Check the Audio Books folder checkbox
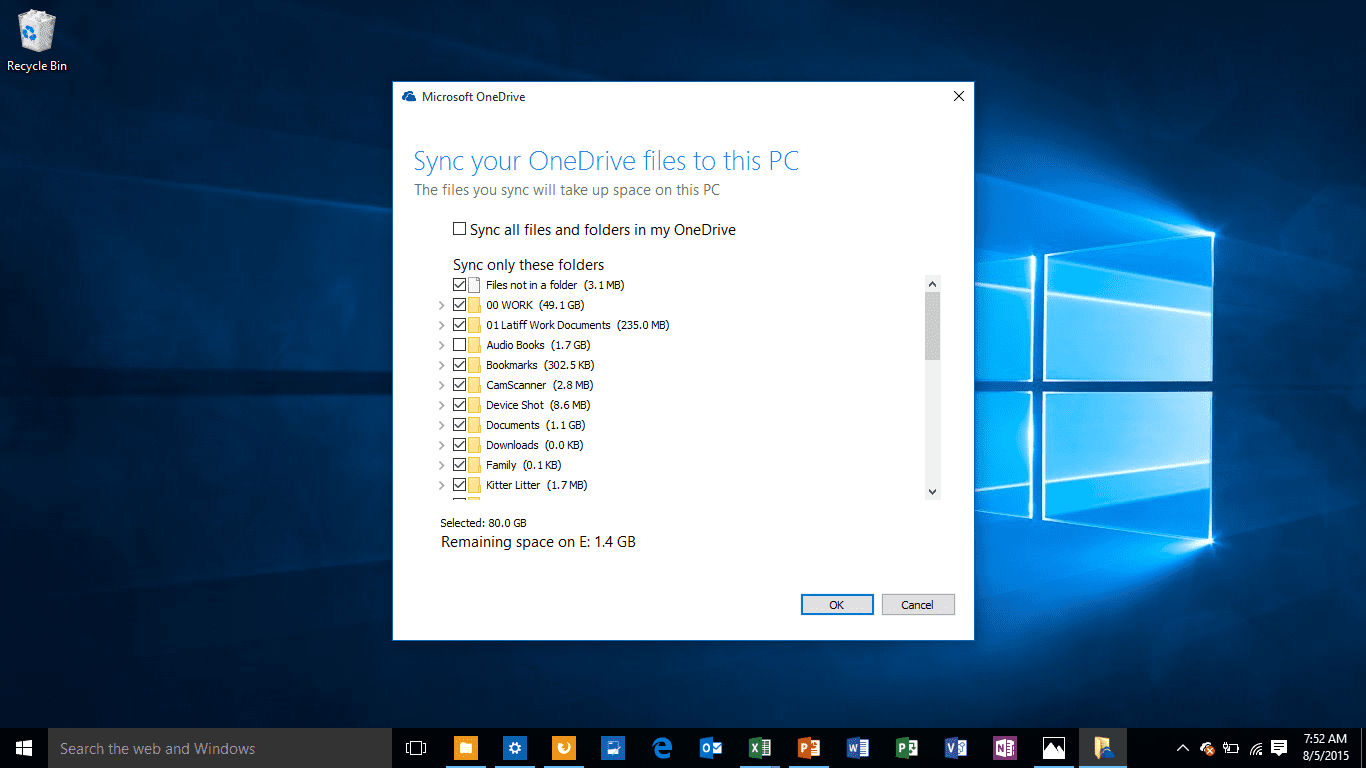1366x768 pixels. click(460, 345)
